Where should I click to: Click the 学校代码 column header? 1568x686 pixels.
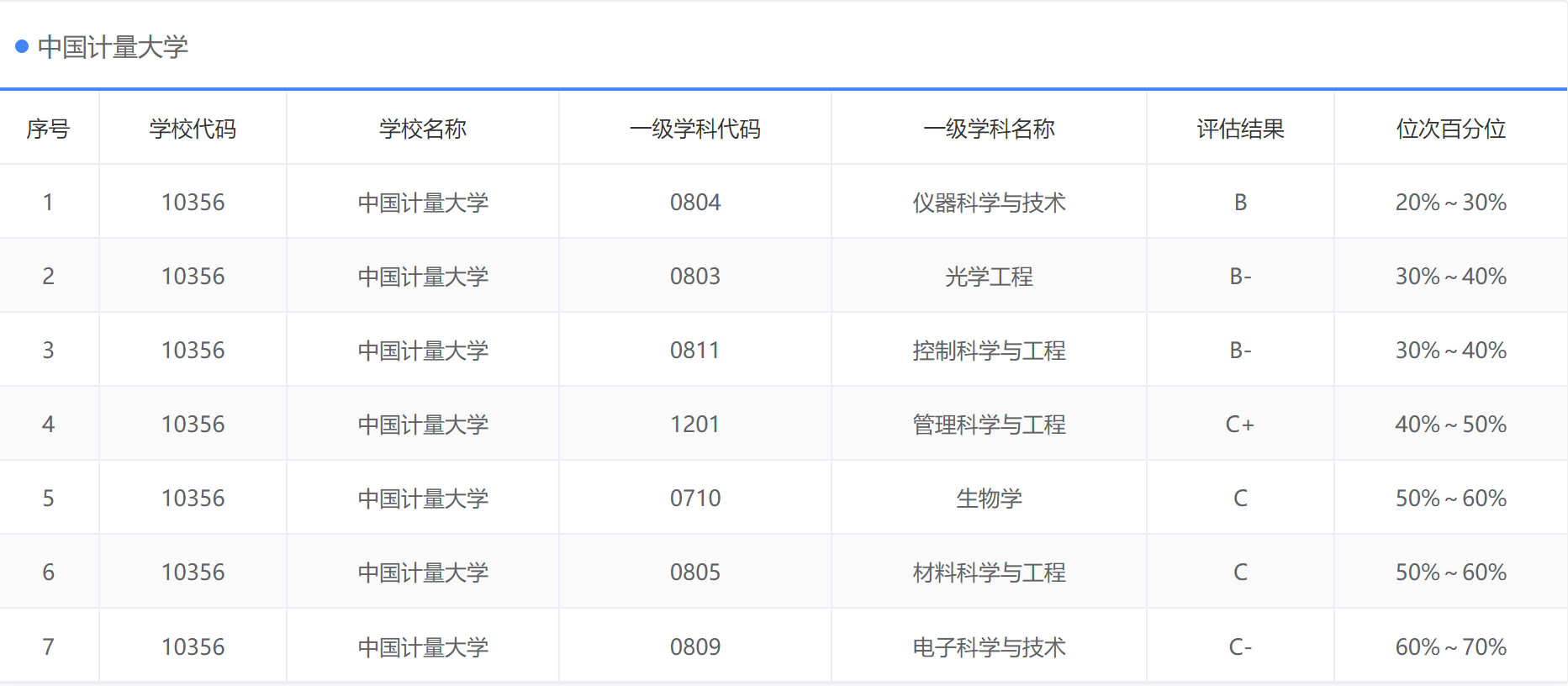click(193, 129)
